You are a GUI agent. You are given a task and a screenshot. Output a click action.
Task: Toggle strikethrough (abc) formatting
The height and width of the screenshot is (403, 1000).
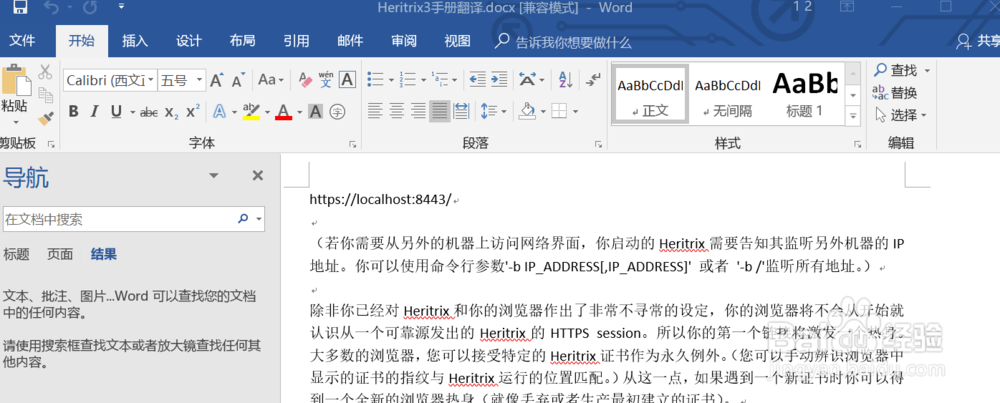[149, 112]
